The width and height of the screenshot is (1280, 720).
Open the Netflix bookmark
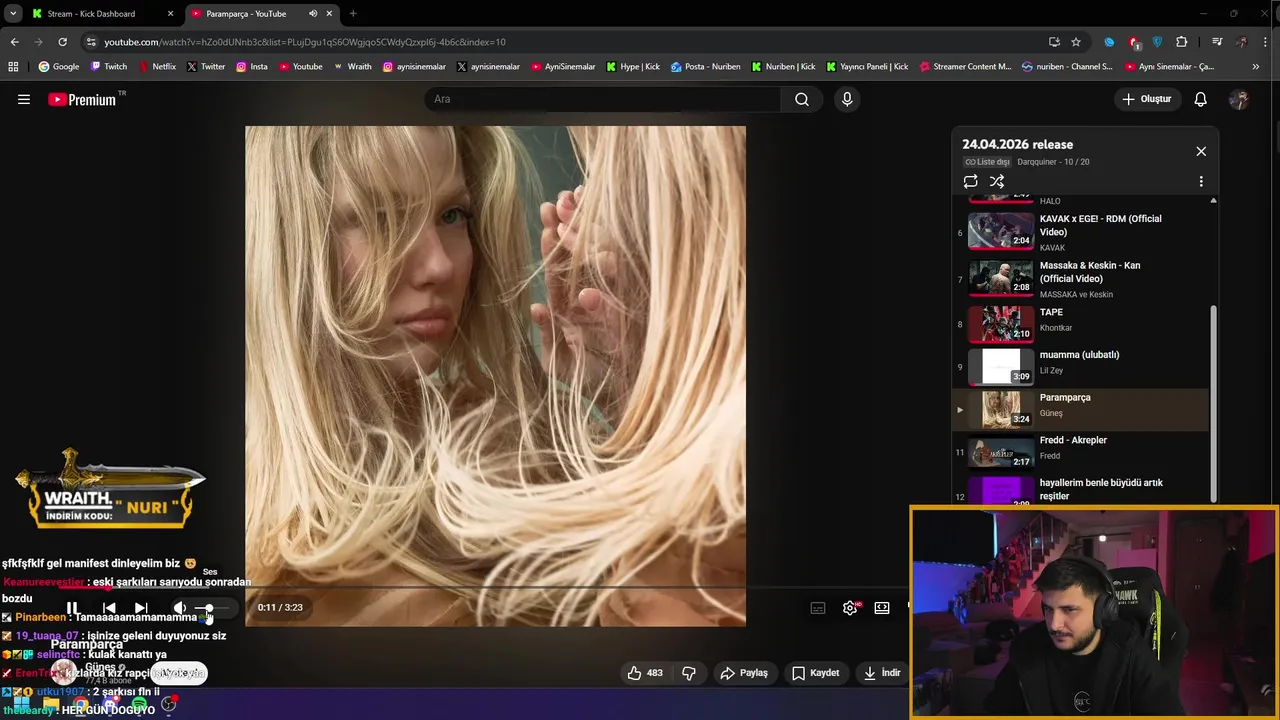(156, 67)
